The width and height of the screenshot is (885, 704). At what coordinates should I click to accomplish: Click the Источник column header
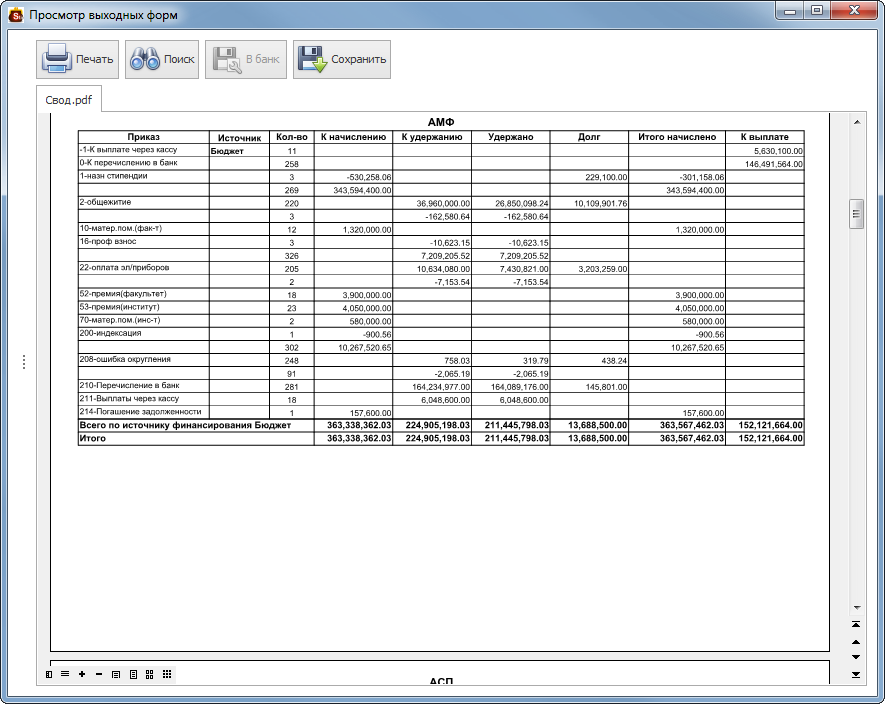[239, 137]
